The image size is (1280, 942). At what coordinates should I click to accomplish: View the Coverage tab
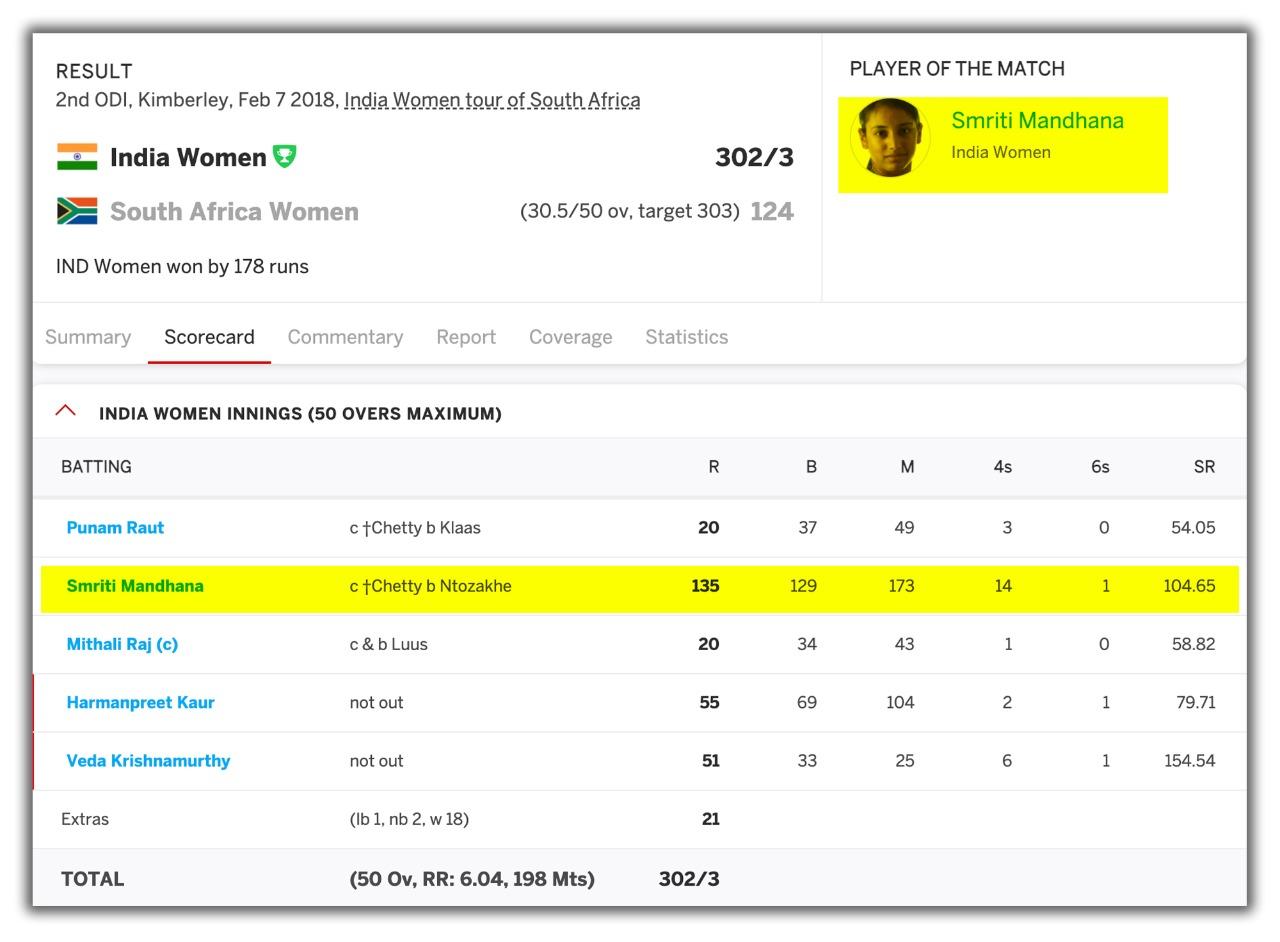pos(570,337)
